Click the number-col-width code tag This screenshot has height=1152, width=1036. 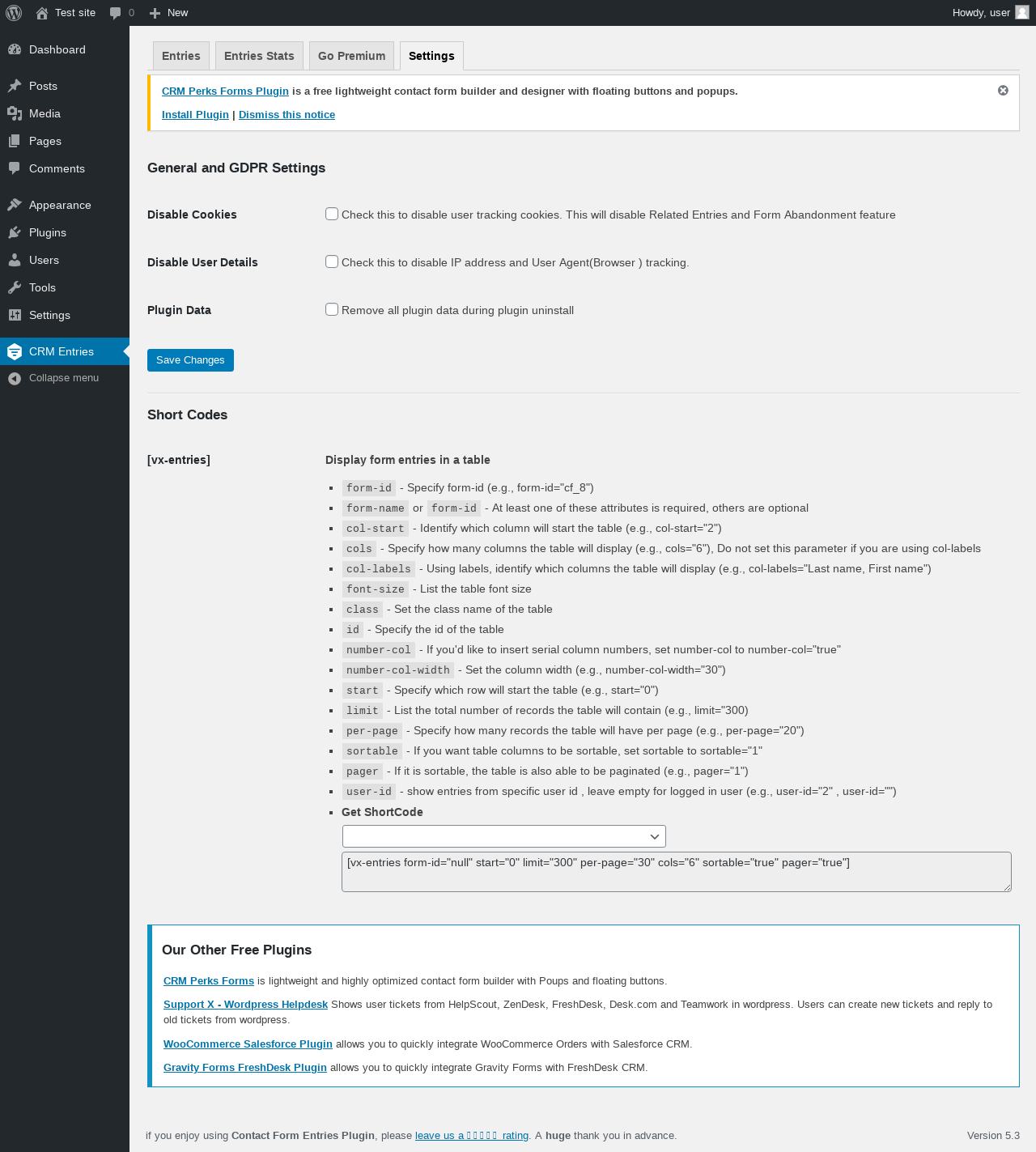[x=398, y=670]
